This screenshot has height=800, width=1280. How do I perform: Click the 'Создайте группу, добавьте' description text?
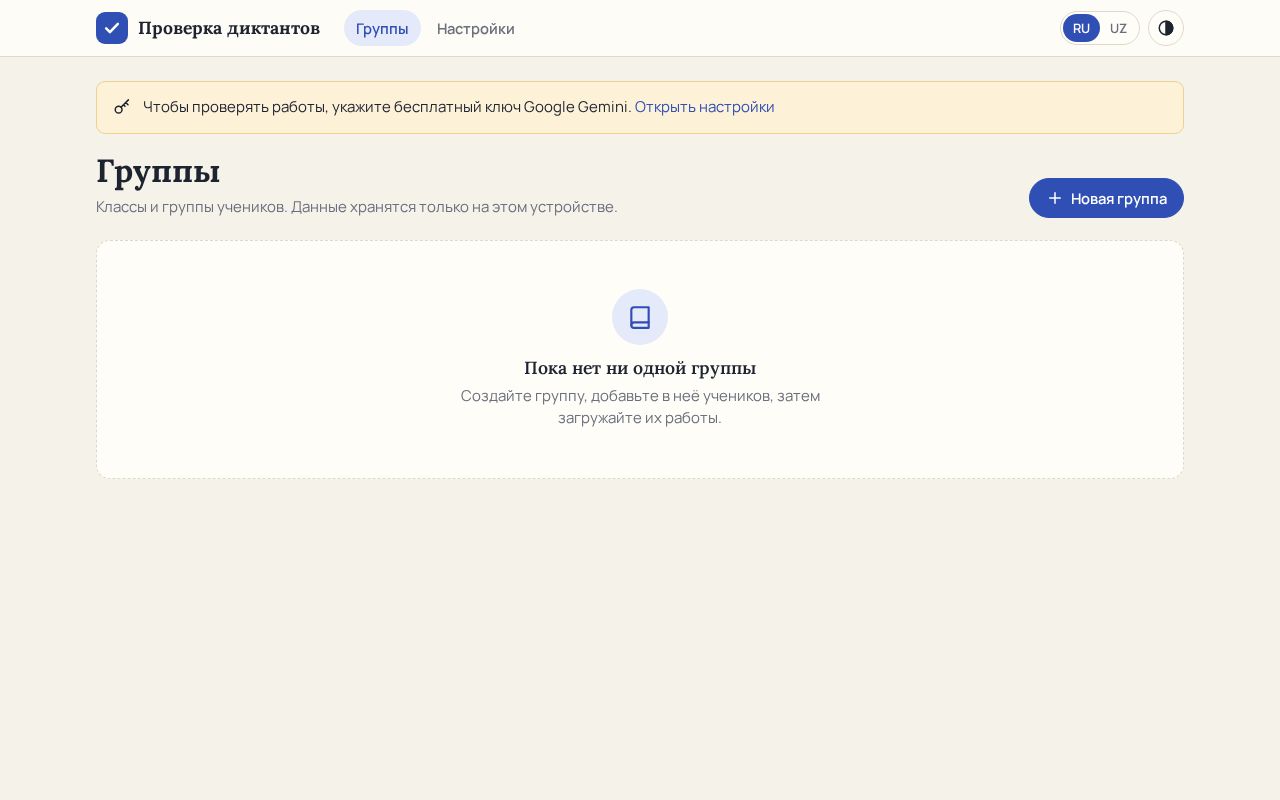pyautogui.click(x=640, y=406)
